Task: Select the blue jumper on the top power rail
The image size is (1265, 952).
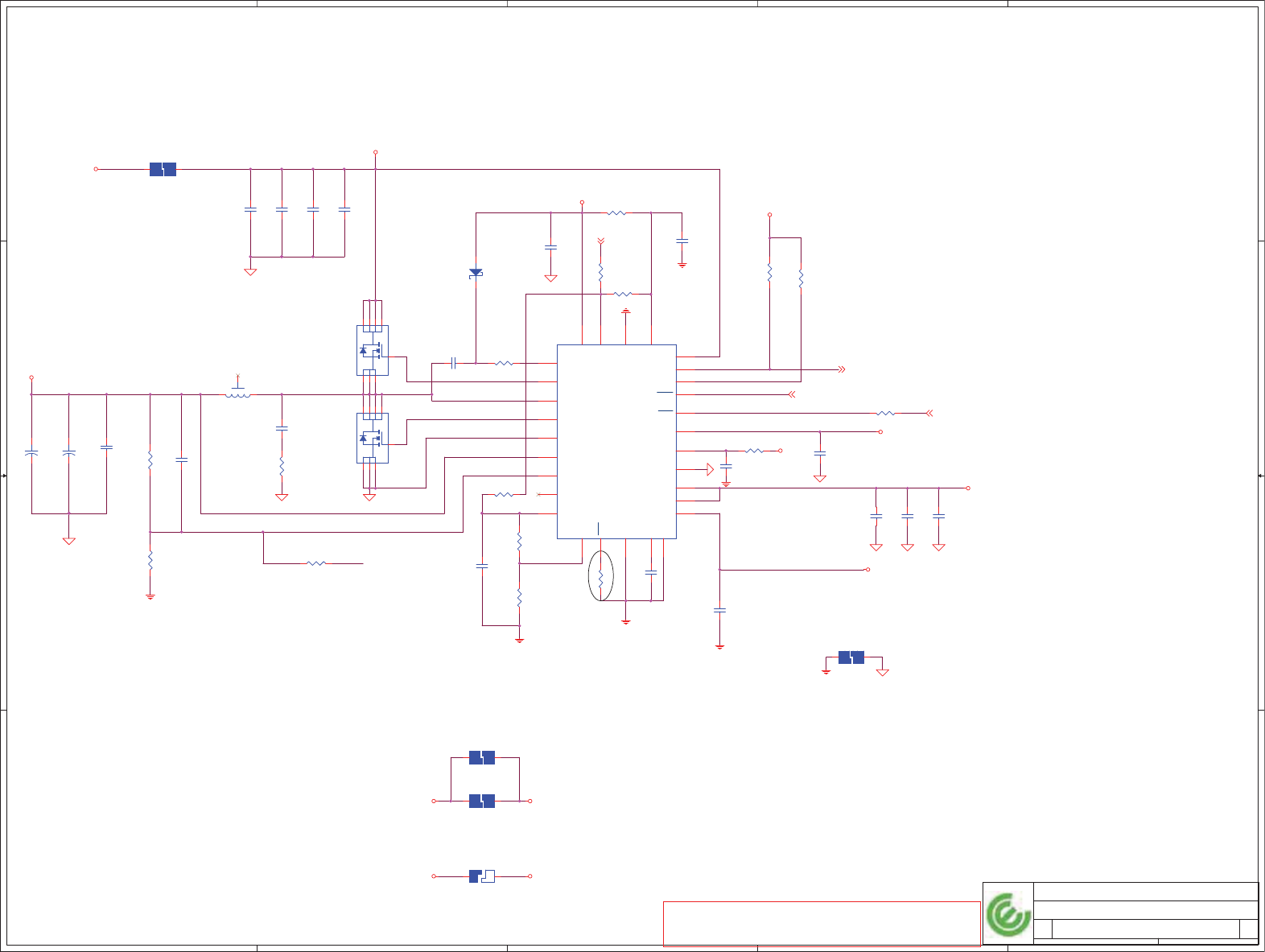Action: click(163, 169)
